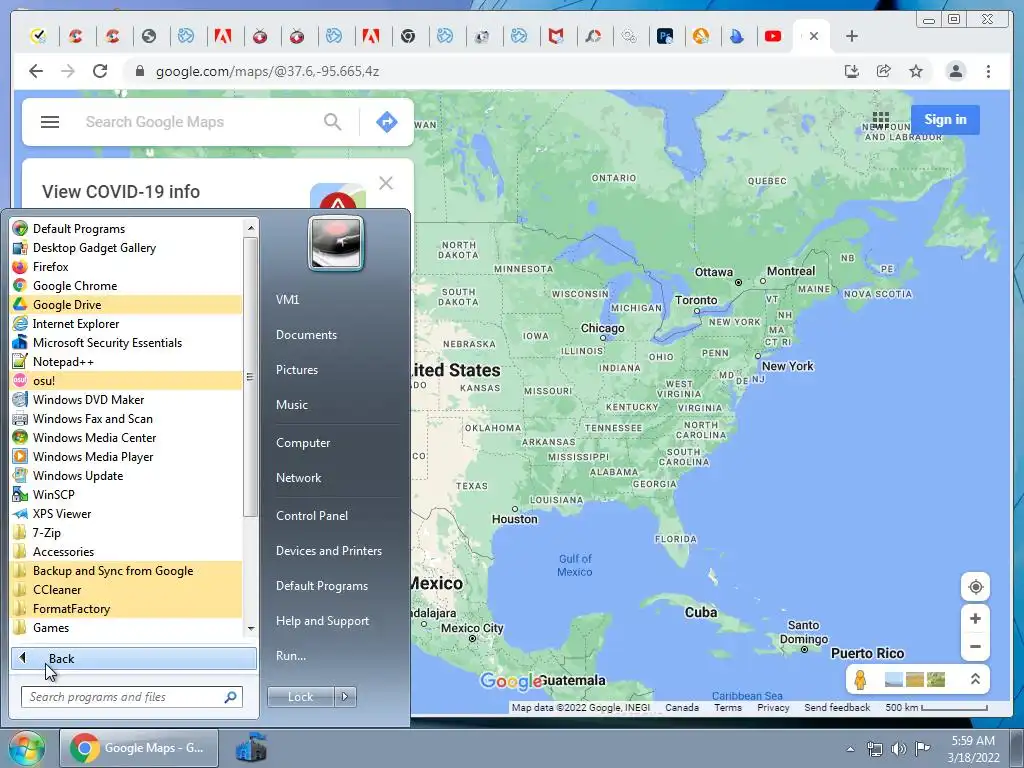Screen dimensions: 1024x768
Task: Open a new Chrome tab
Action: pos(852,36)
